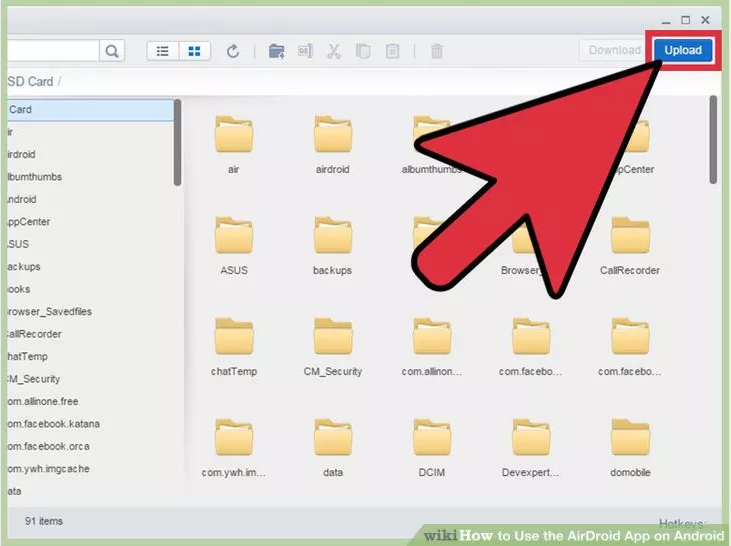Select the Devexpert... folder icon
Screen dimensions: 731x546
(531, 437)
